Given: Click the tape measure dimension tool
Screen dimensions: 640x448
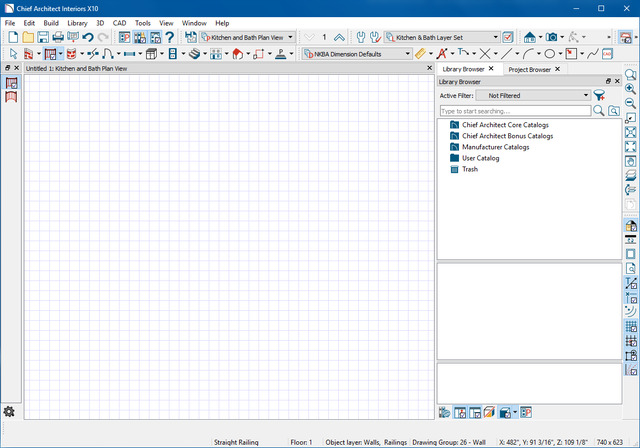Looking at the screenshot, I should [x=421, y=53].
